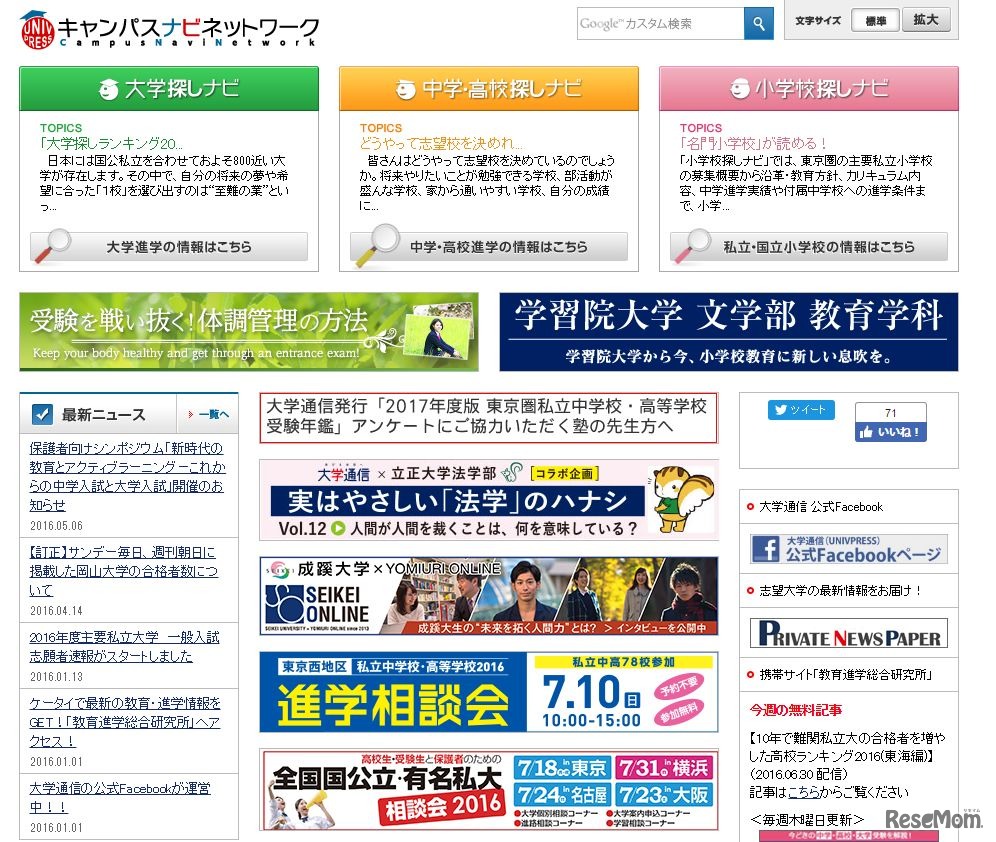Click the blue search magnifier button
This screenshot has width=996, height=842.
tap(758, 23)
